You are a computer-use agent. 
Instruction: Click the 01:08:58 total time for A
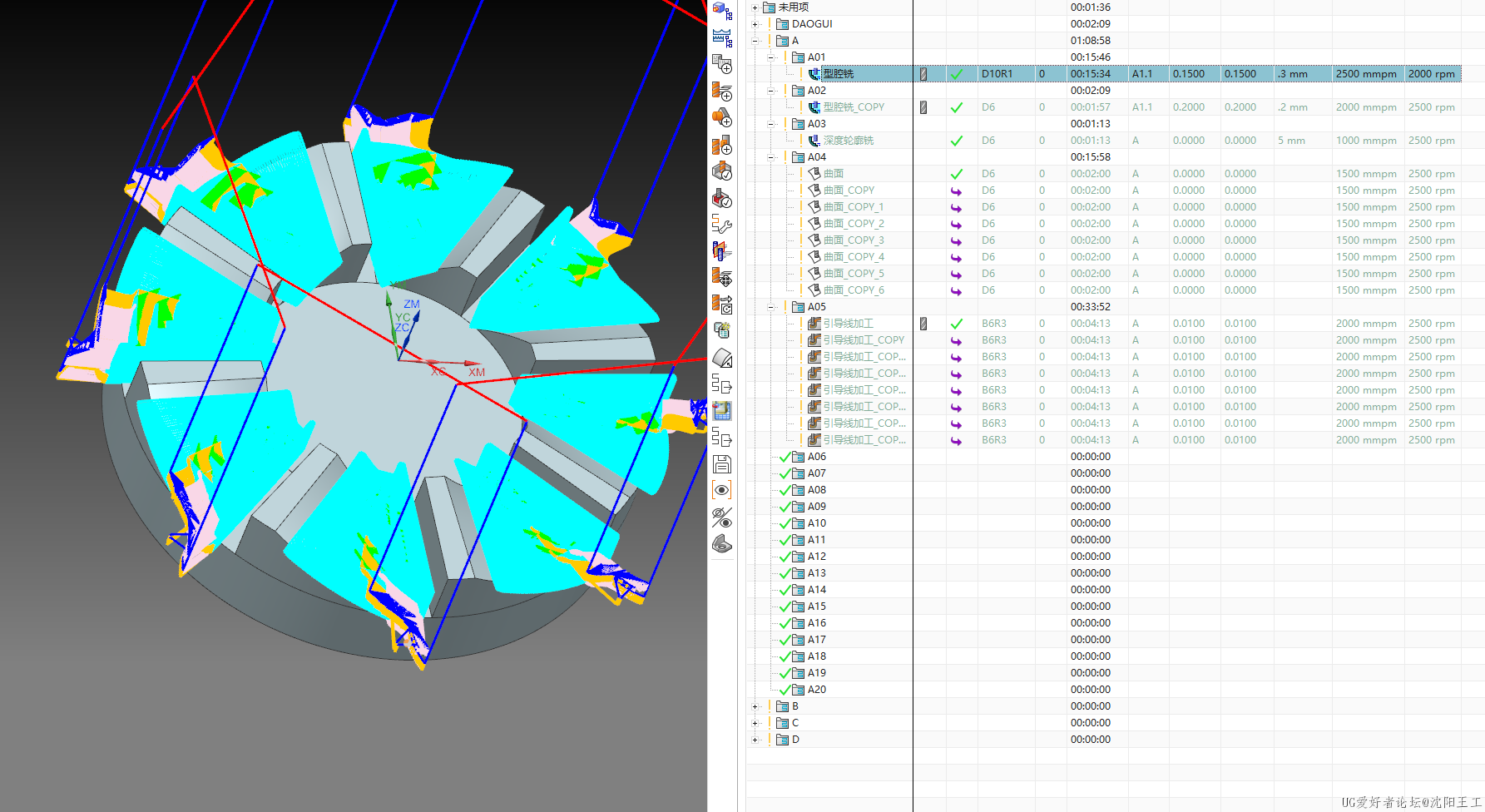pos(1091,41)
